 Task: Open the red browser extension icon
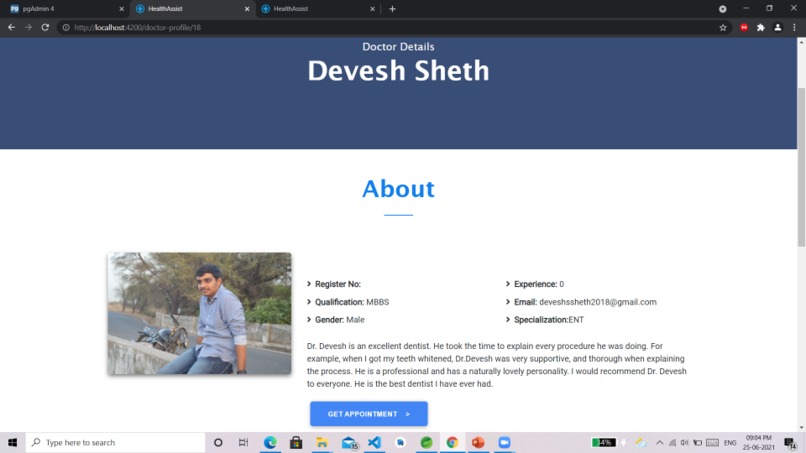pos(744,28)
